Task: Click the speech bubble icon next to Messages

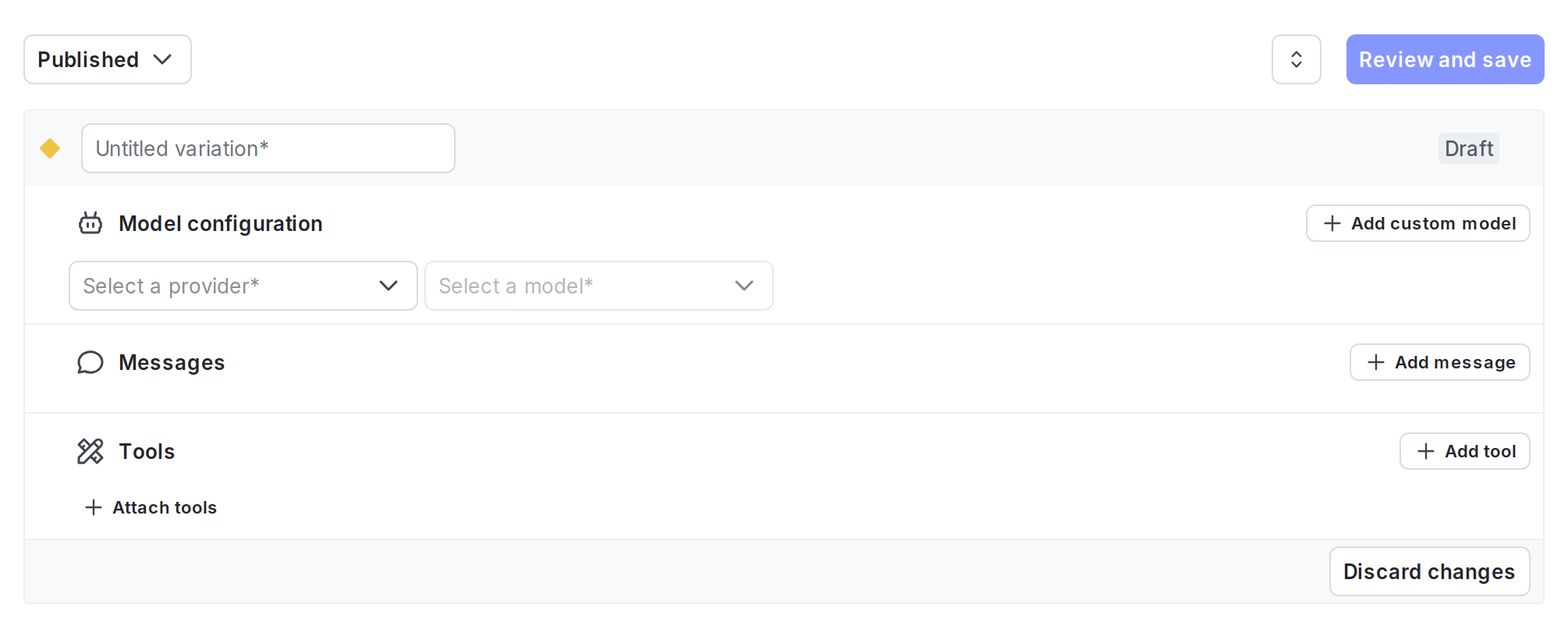Action: (91, 362)
